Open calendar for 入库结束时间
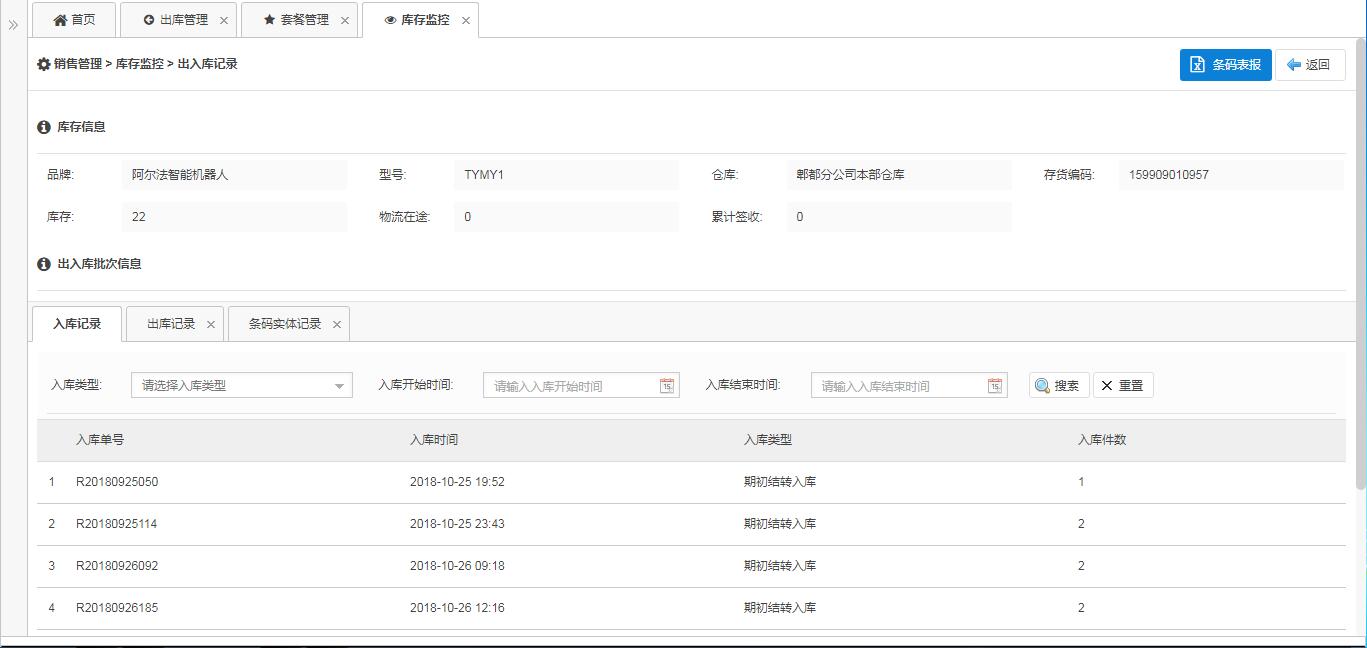The image size is (1367, 648). 995,386
